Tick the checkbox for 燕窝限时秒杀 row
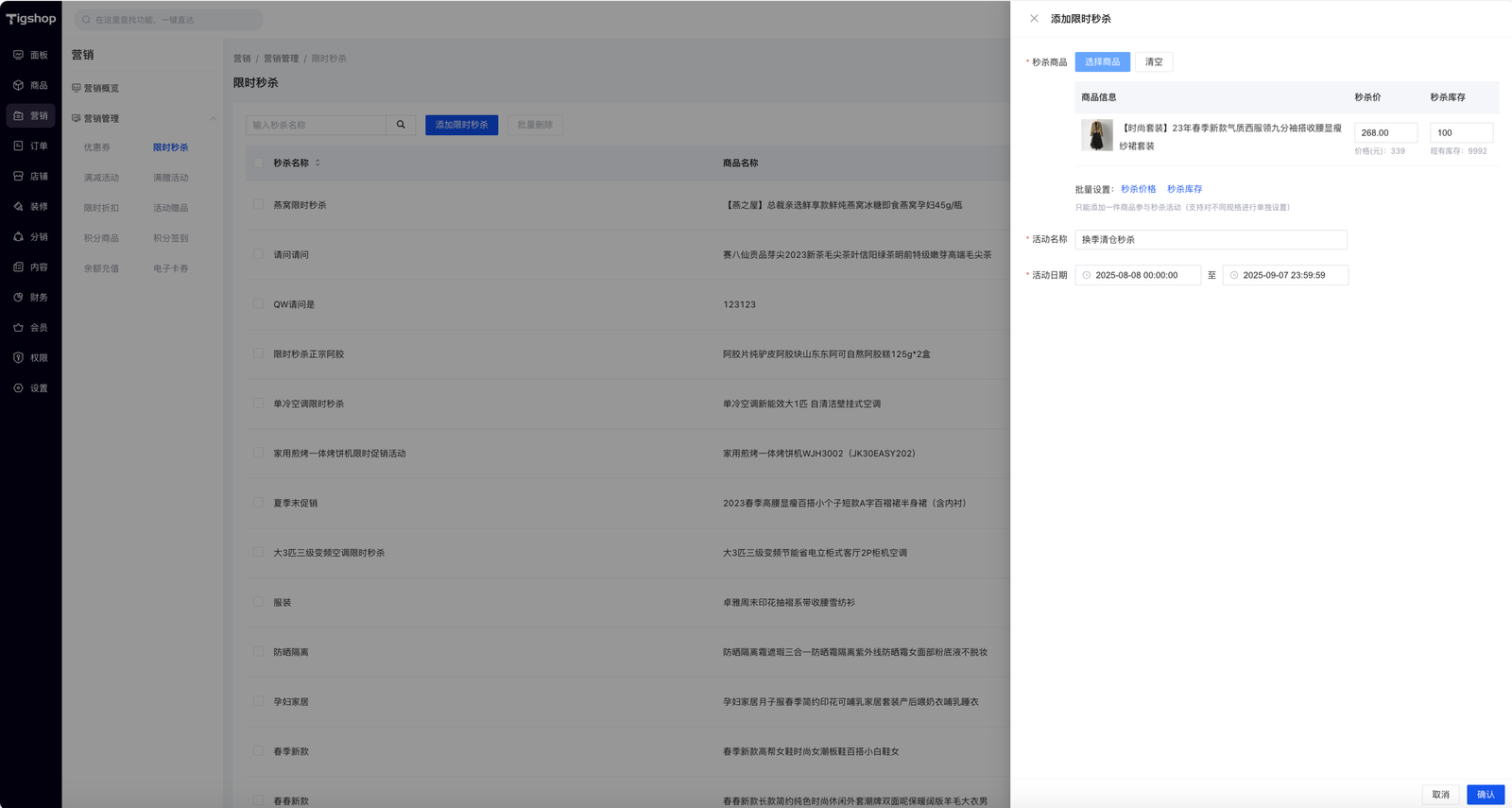Image resolution: width=1512 pixels, height=808 pixels. coord(258,204)
